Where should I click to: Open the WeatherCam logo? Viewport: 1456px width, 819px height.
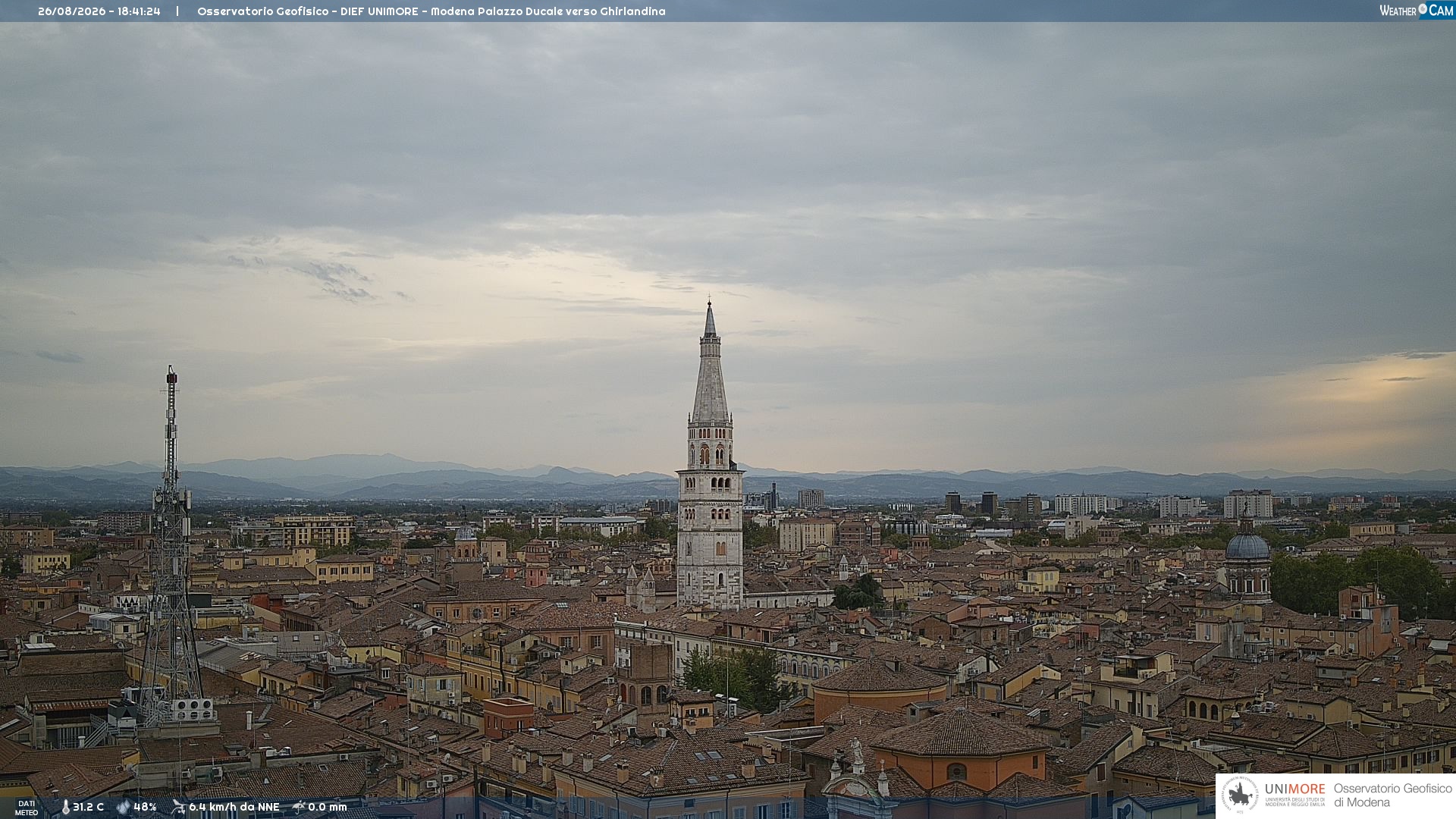coord(1417,11)
